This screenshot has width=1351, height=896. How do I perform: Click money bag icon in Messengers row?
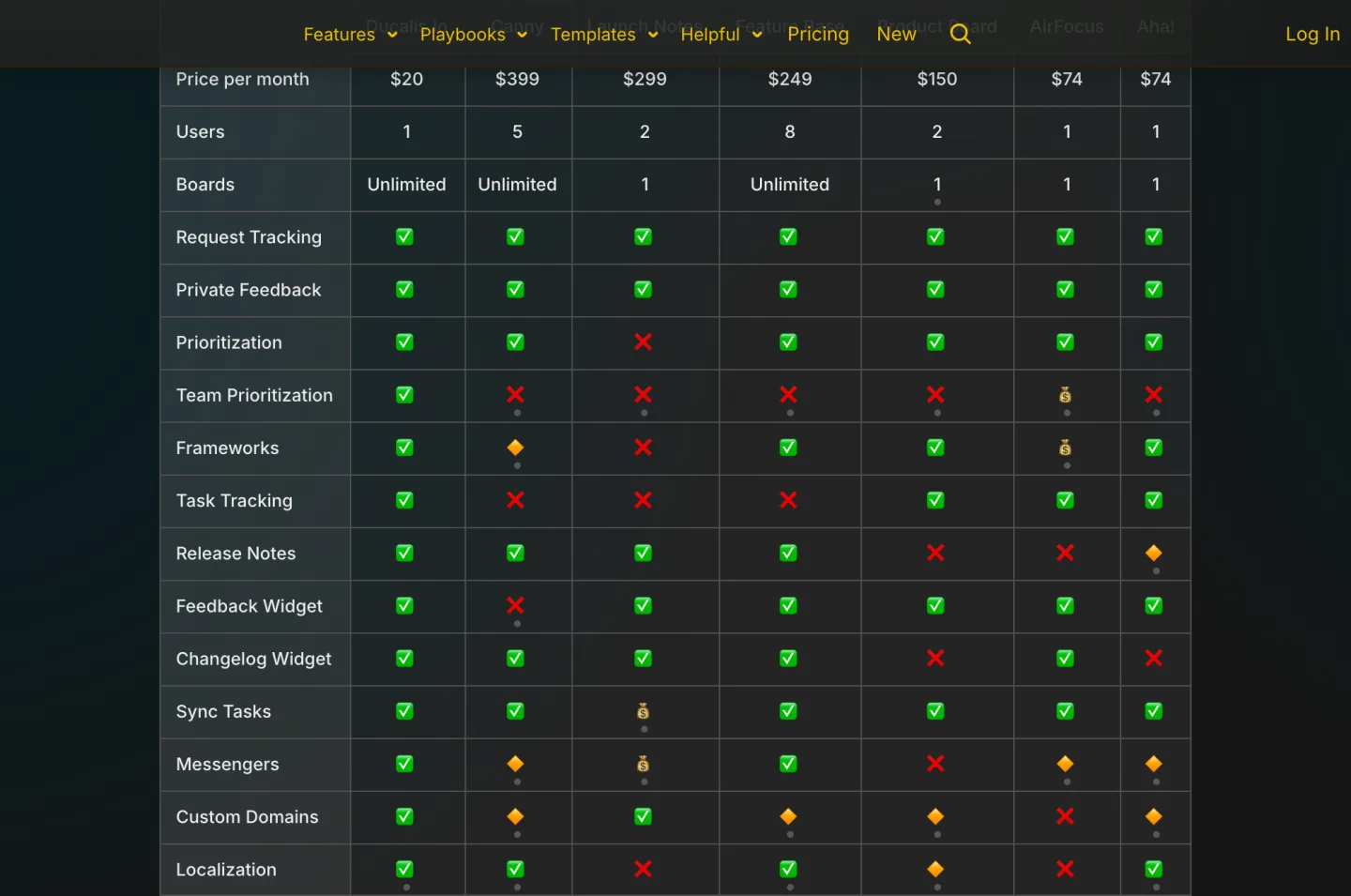coord(643,764)
